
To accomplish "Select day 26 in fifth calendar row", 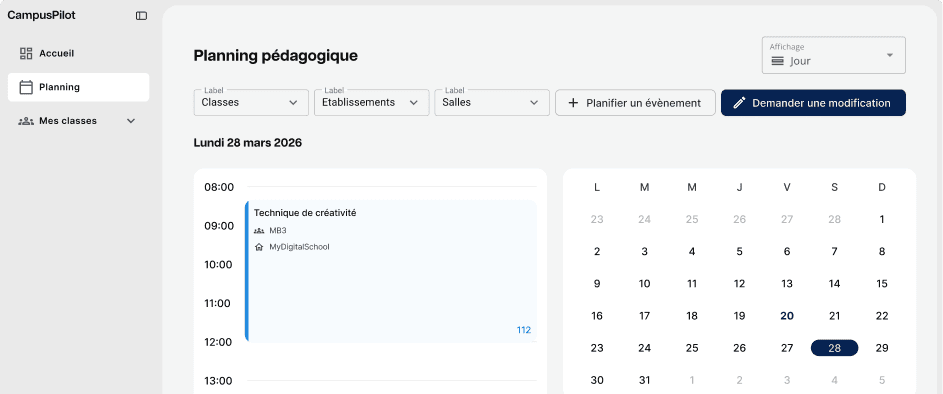I will pyautogui.click(x=739, y=348).
